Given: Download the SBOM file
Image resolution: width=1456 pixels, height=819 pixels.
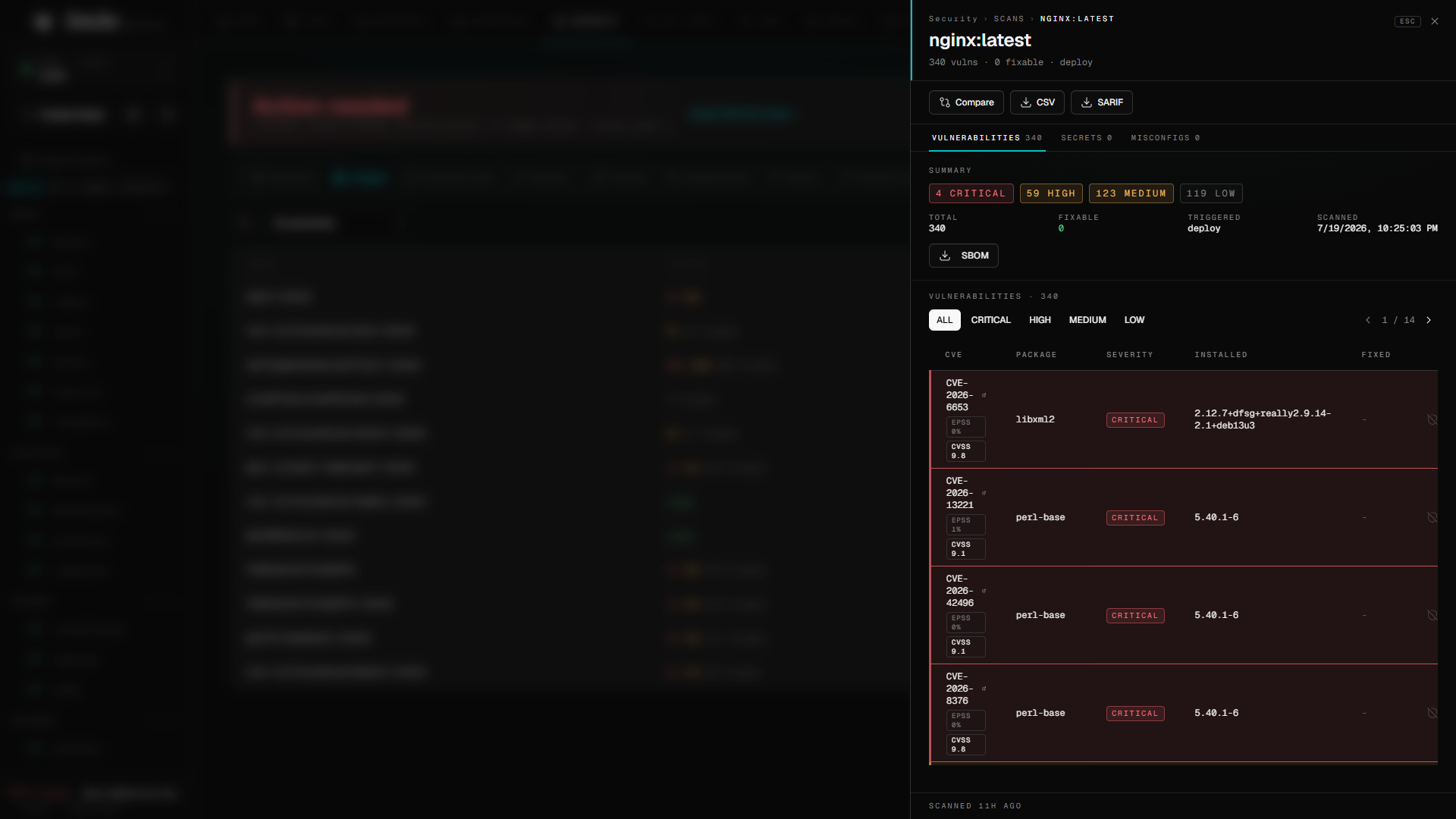Looking at the screenshot, I should click(963, 256).
